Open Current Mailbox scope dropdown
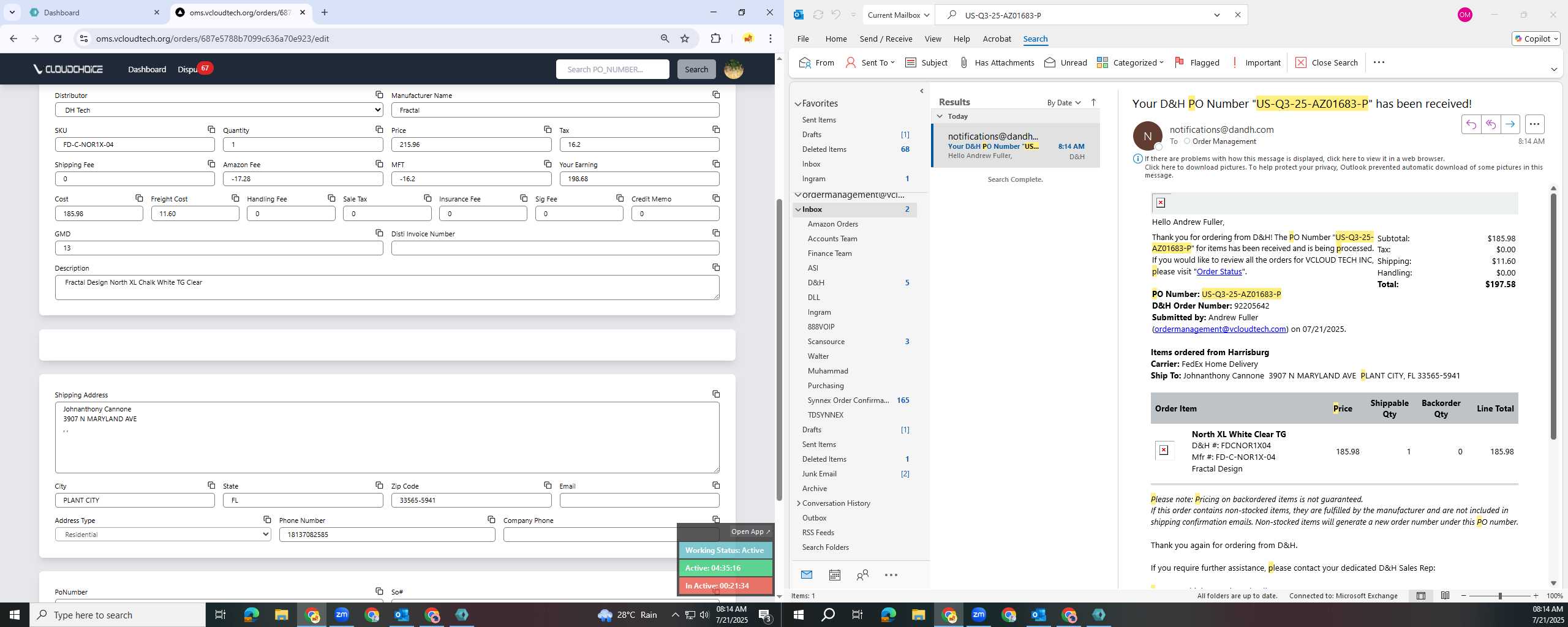This screenshot has height=627, width=1568. coord(899,15)
